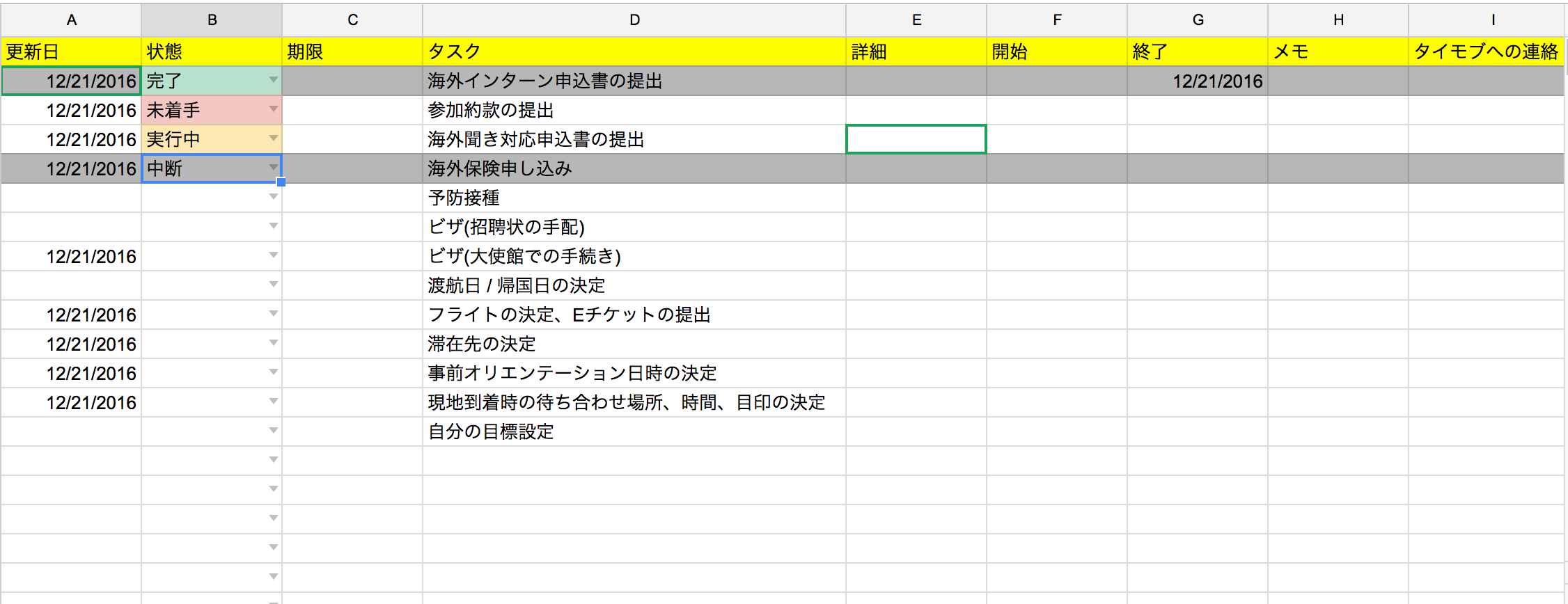Screen dimensions: 1568x604
Task: Click the 詳細 header cell
Action: pos(916,51)
